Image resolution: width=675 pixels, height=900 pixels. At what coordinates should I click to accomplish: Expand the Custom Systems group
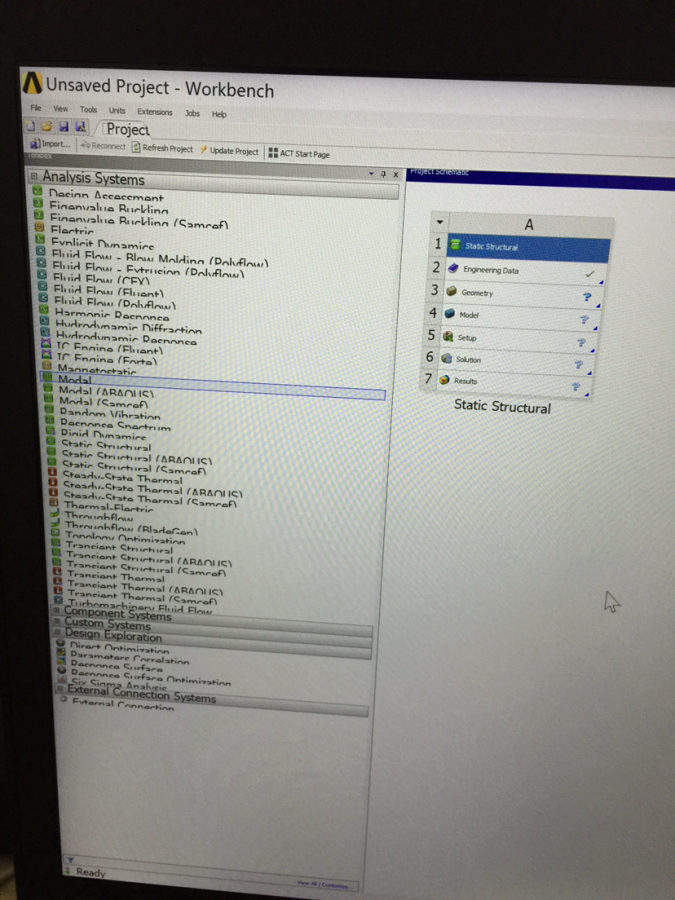(57, 620)
